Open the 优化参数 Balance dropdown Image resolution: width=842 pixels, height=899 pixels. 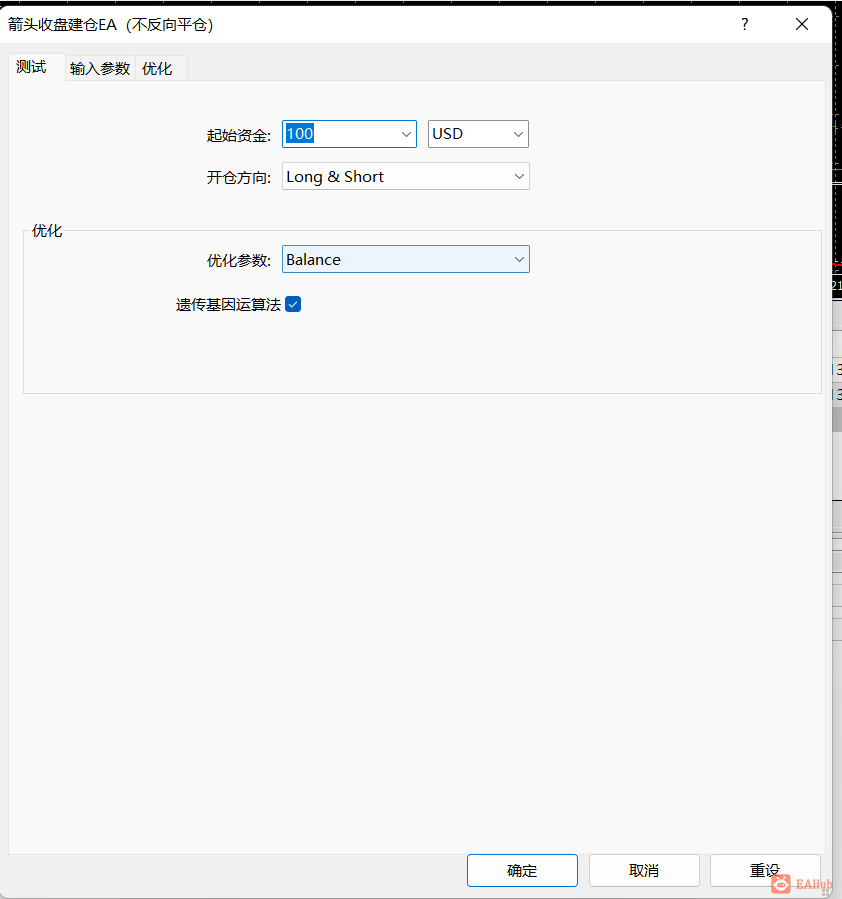(x=406, y=259)
